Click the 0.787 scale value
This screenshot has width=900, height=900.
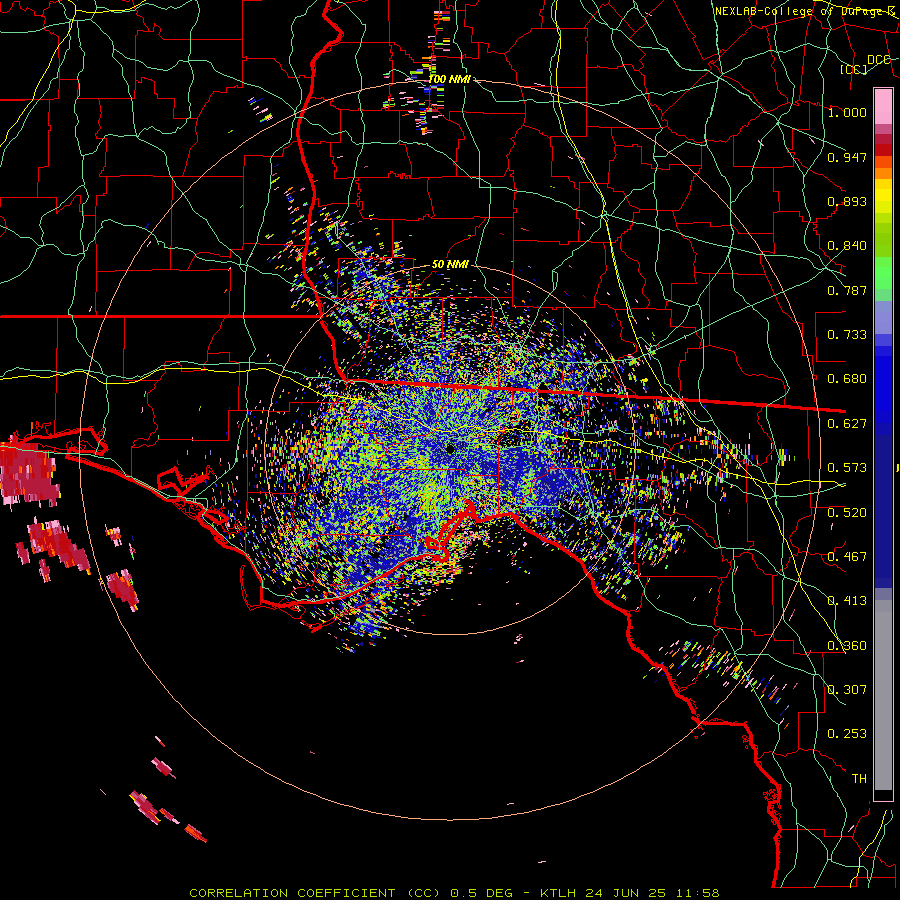[847, 290]
